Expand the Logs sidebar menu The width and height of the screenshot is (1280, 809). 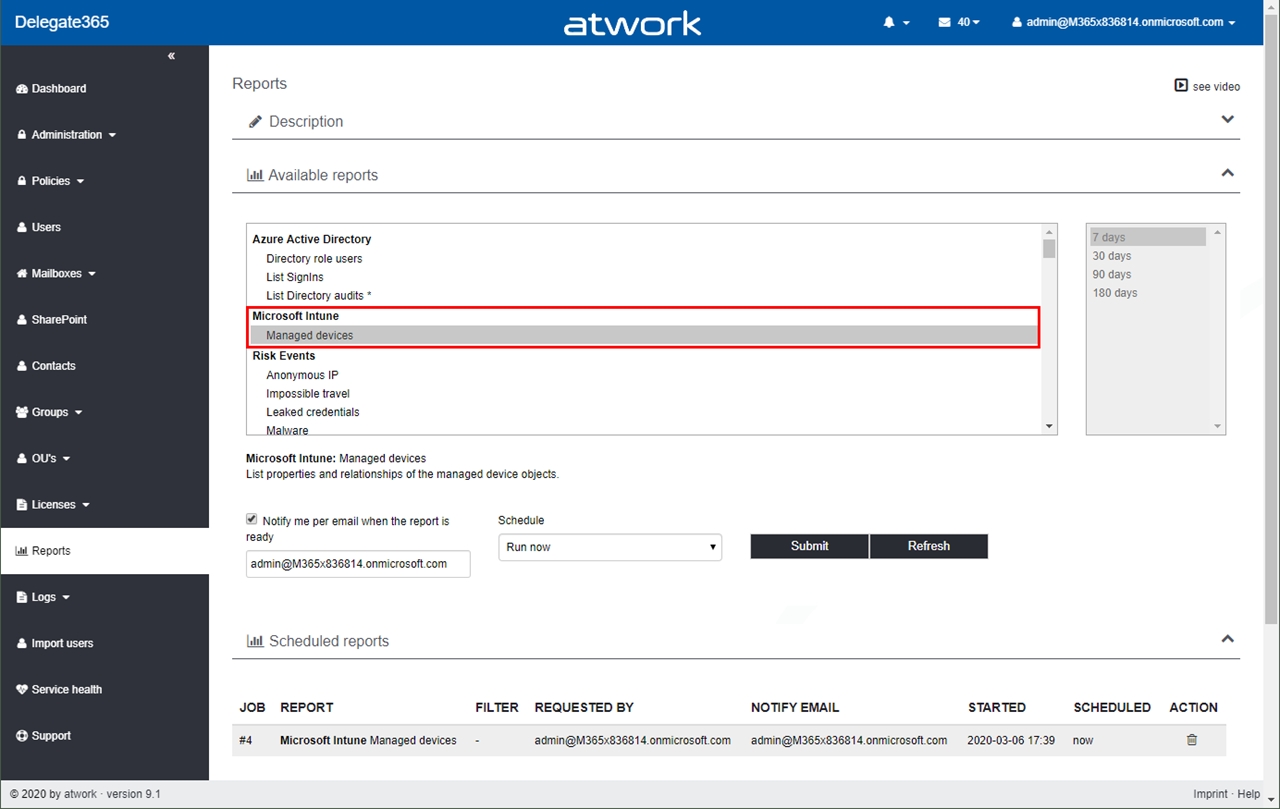[x=44, y=597]
